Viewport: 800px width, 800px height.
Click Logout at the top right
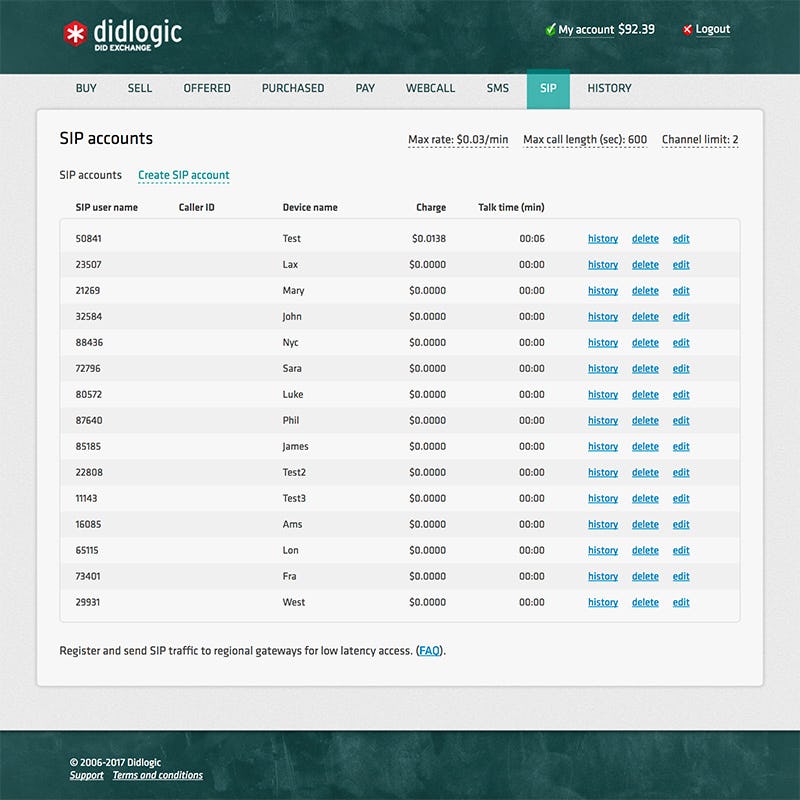[712, 29]
